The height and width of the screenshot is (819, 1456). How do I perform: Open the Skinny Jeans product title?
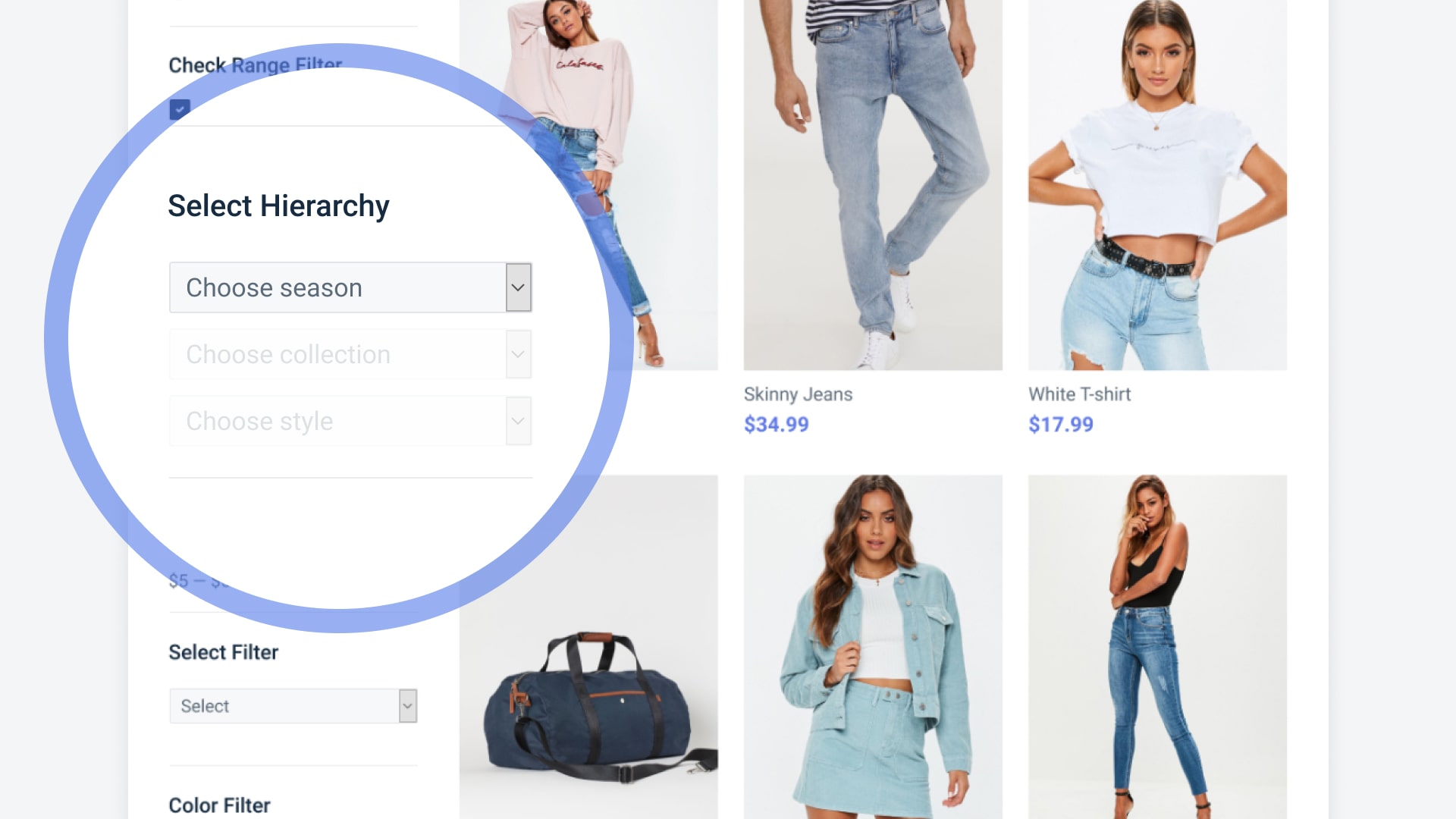(x=798, y=394)
